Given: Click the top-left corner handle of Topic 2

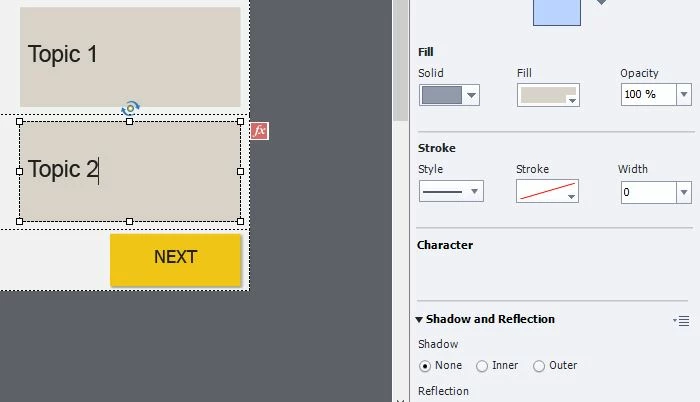Looking at the screenshot, I should (x=19, y=121).
